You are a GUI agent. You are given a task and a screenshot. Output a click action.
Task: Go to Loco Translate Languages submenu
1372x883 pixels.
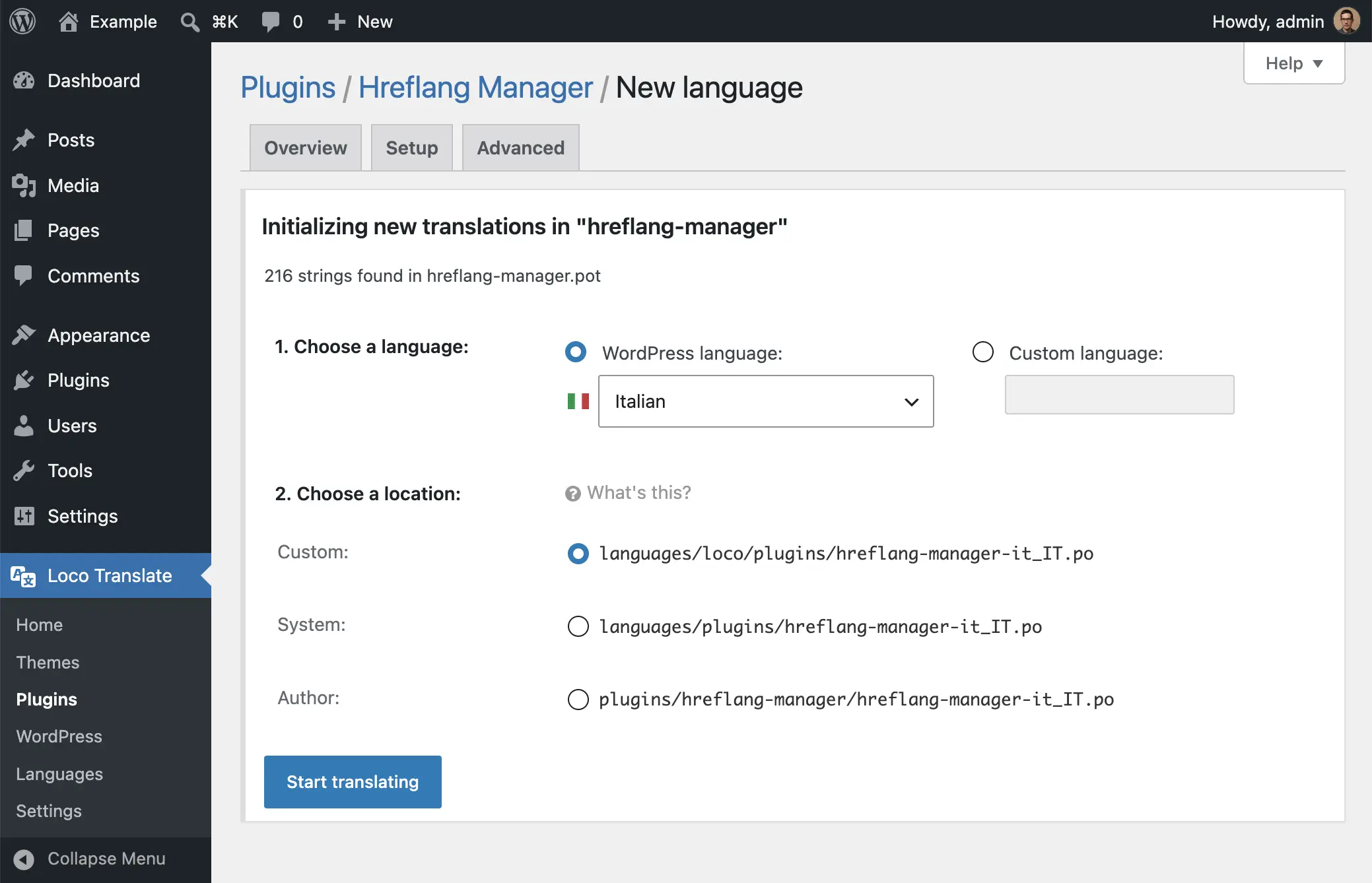[x=59, y=774]
